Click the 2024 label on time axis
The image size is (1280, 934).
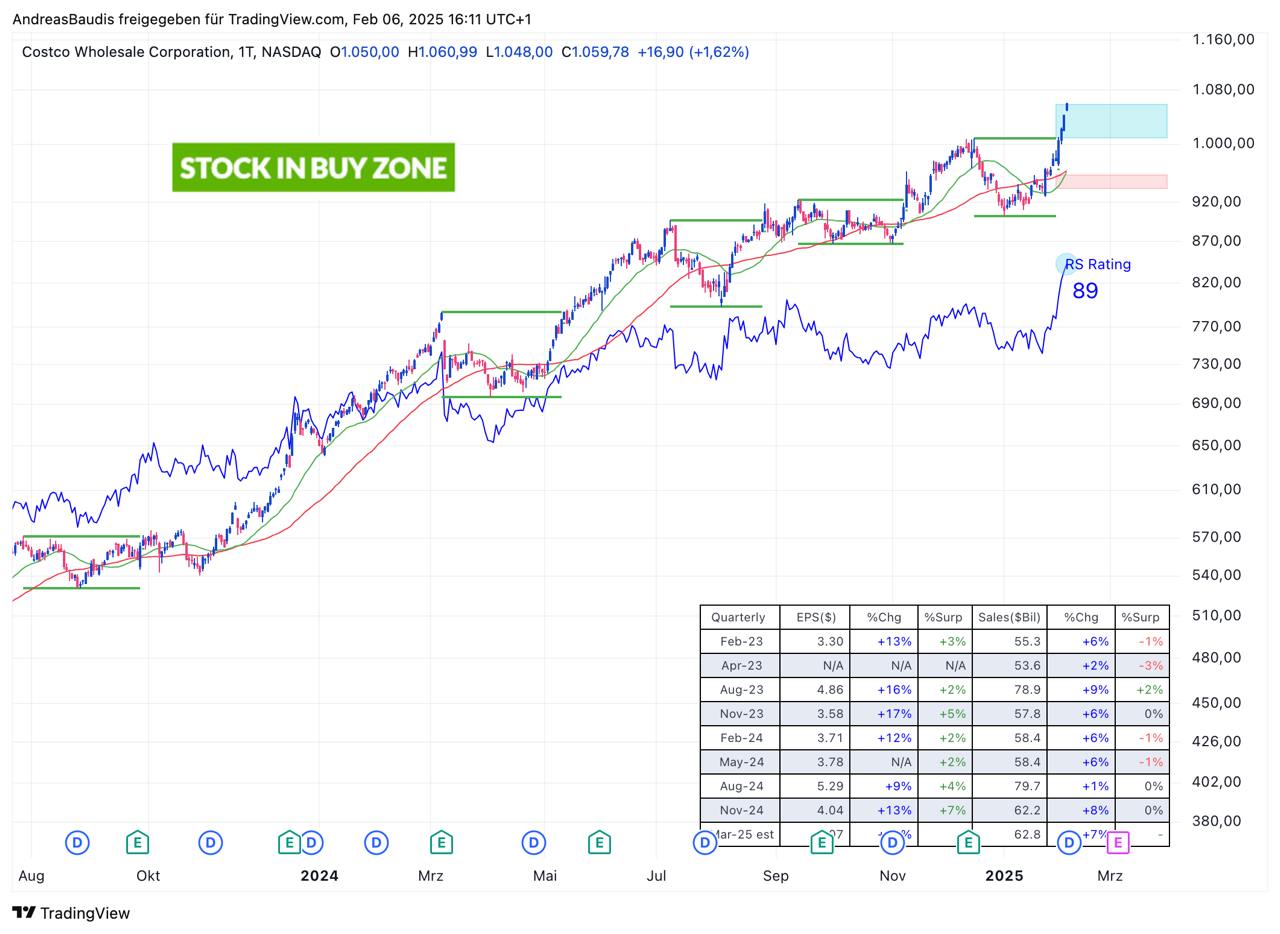tap(319, 876)
